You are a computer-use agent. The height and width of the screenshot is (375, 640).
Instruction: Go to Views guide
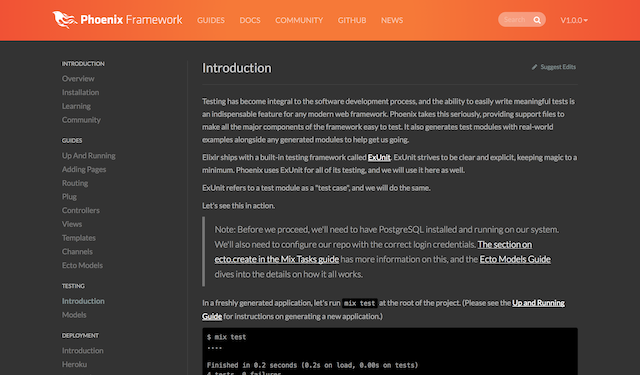click(72, 224)
